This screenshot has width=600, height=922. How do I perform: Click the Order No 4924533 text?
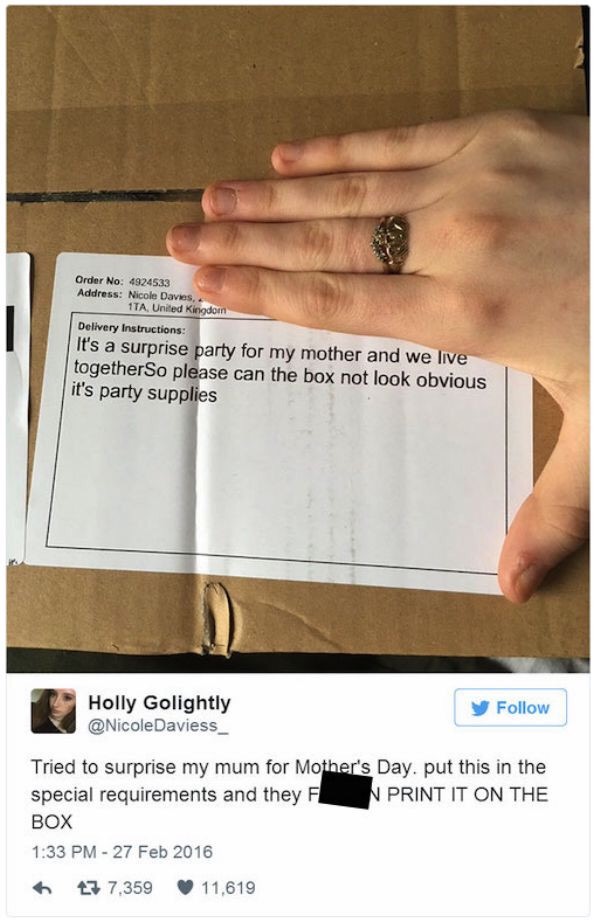[123, 281]
